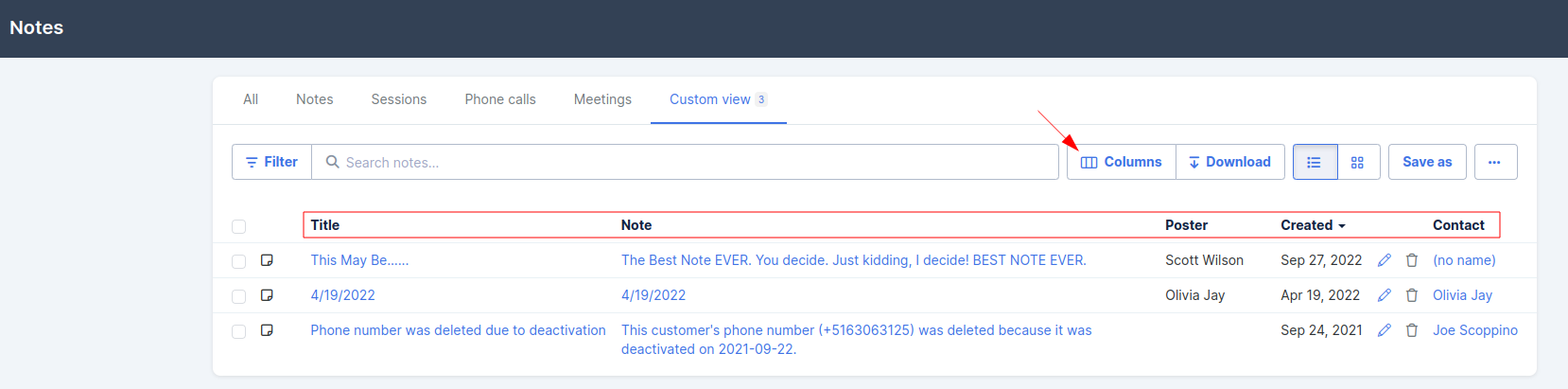Screen dimensions: 1568x389
Task: Delete the Sep 27, 2022 note via trash icon
Action: [x=1412, y=260]
